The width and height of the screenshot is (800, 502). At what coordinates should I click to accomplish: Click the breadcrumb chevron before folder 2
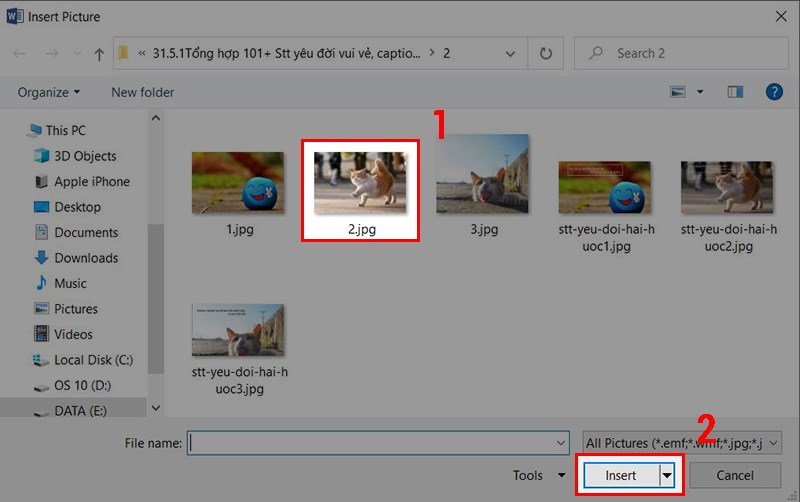(x=432, y=53)
